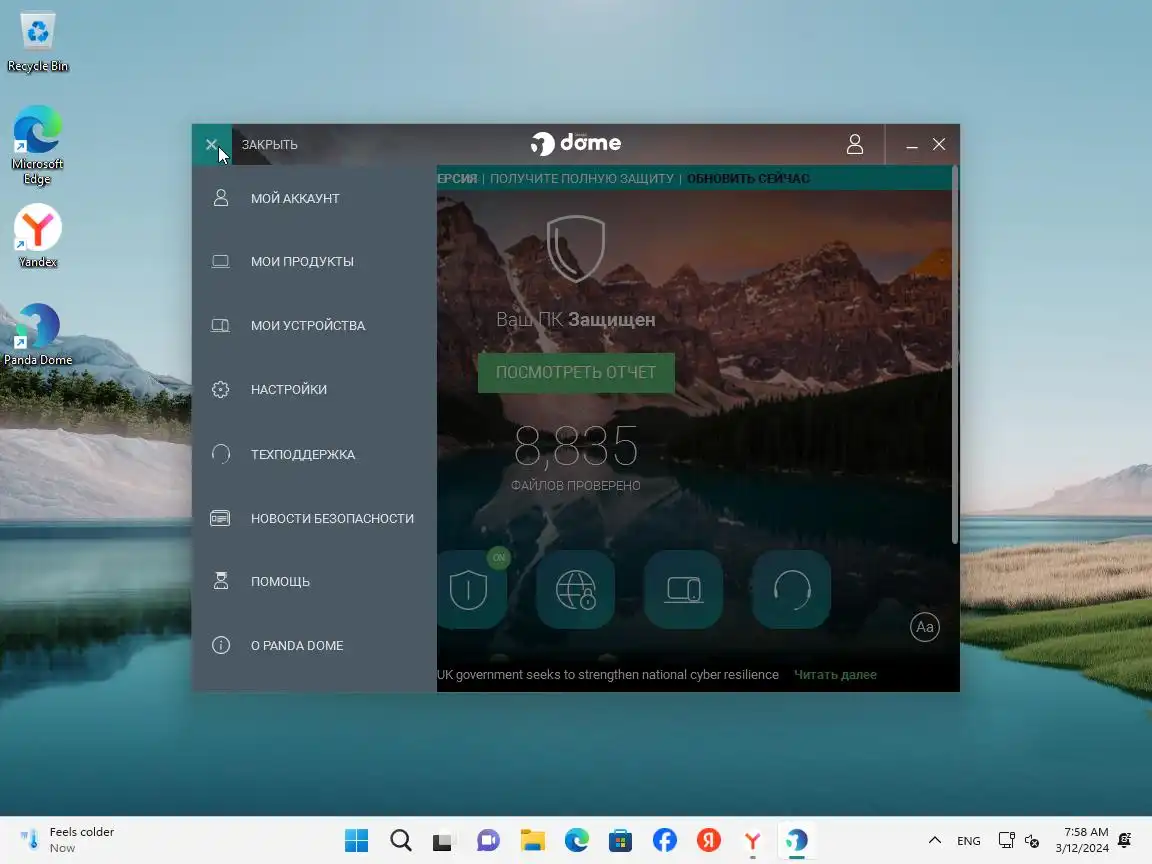Minimize the Panda Dome window

tap(912, 145)
